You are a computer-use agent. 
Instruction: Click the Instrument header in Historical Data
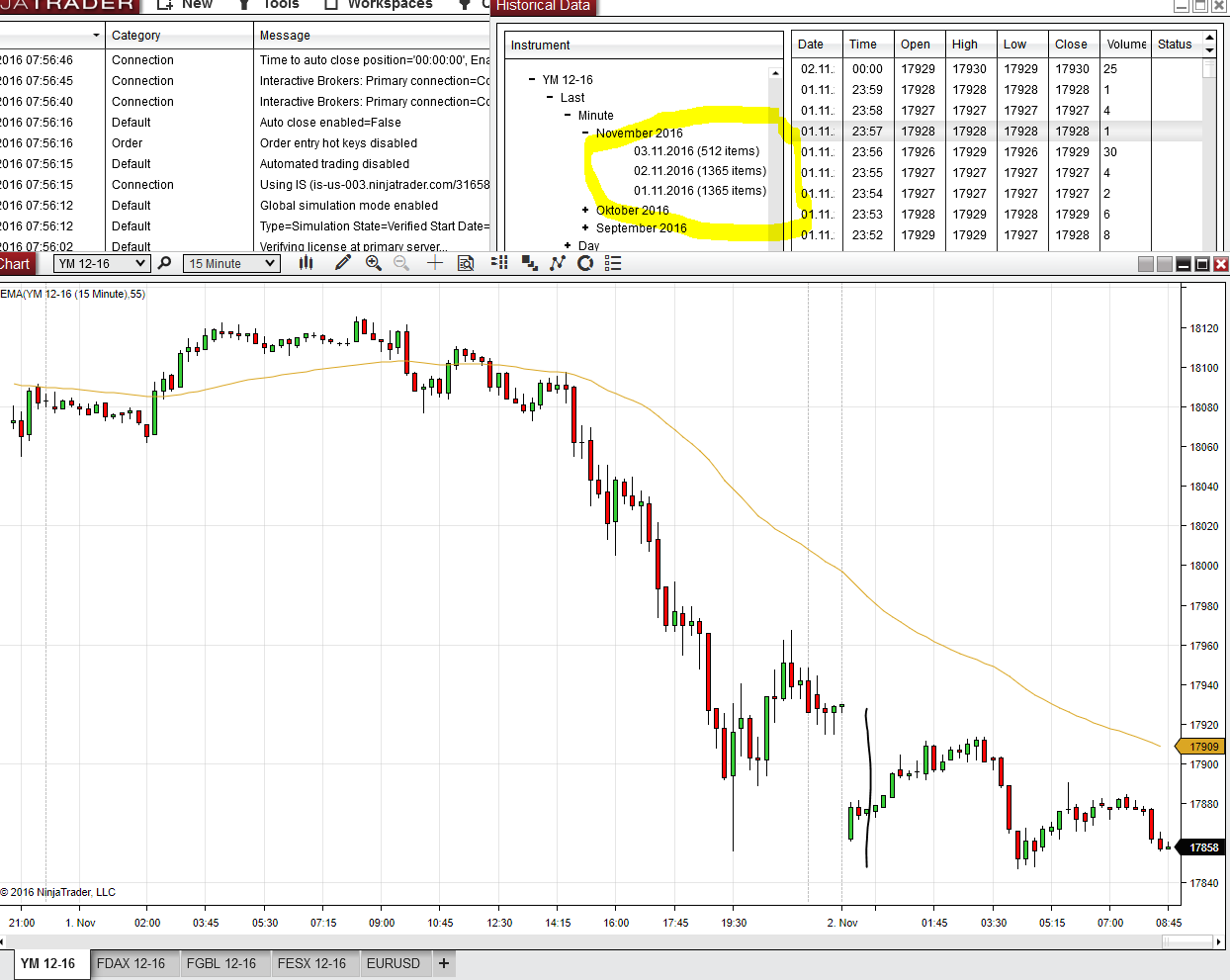pos(644,45)
